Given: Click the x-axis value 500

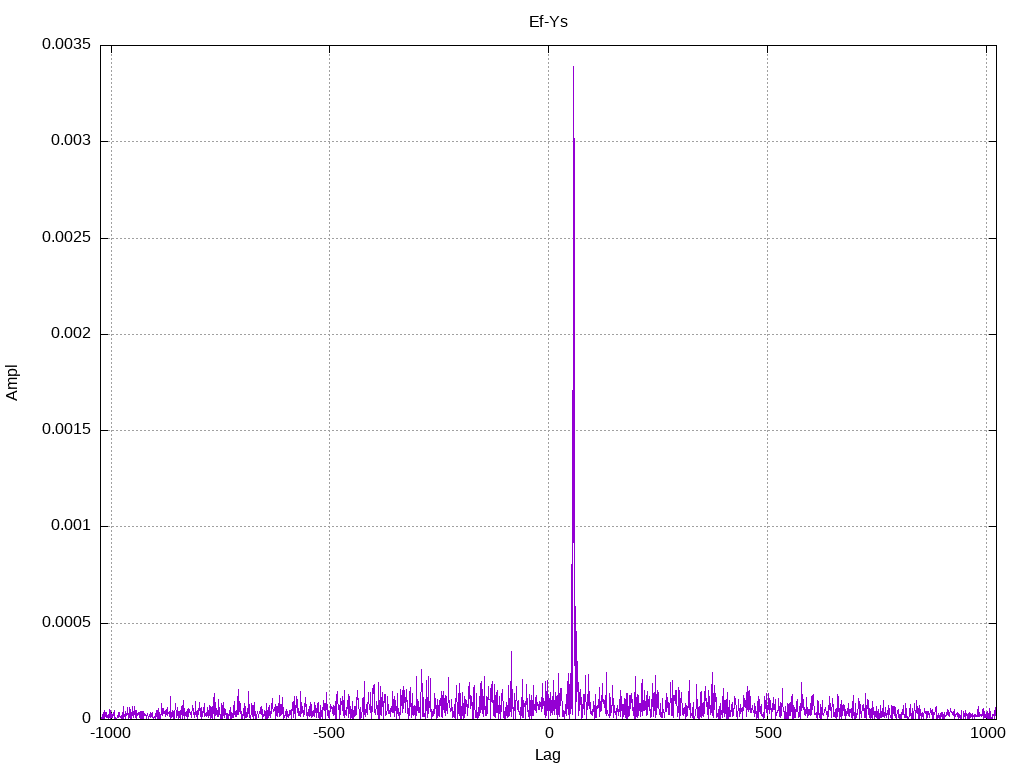Looking at the screenshot, I should click(x=768, y=733).
